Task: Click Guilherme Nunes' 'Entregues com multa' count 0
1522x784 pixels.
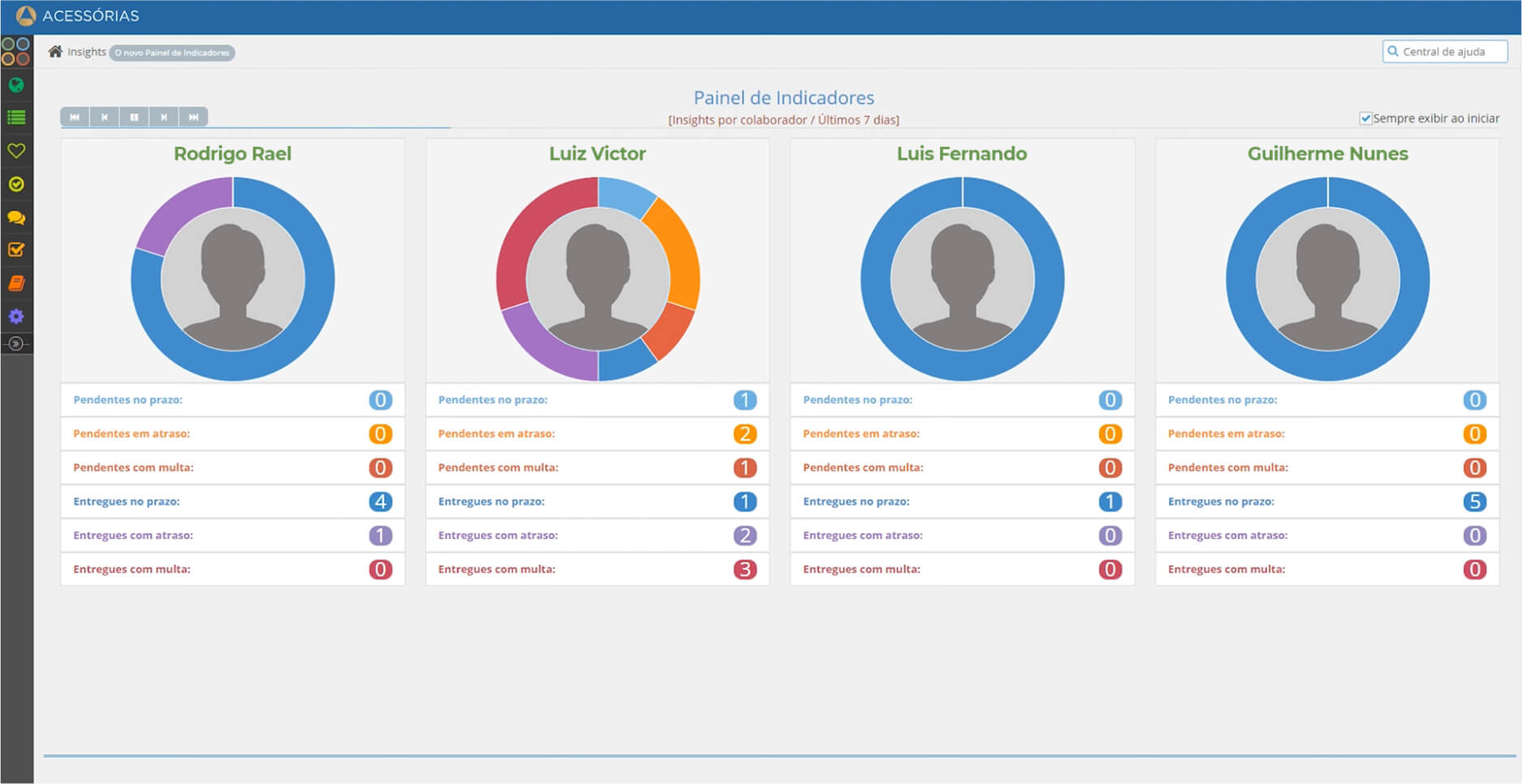Action: (x=1475, y=570)
